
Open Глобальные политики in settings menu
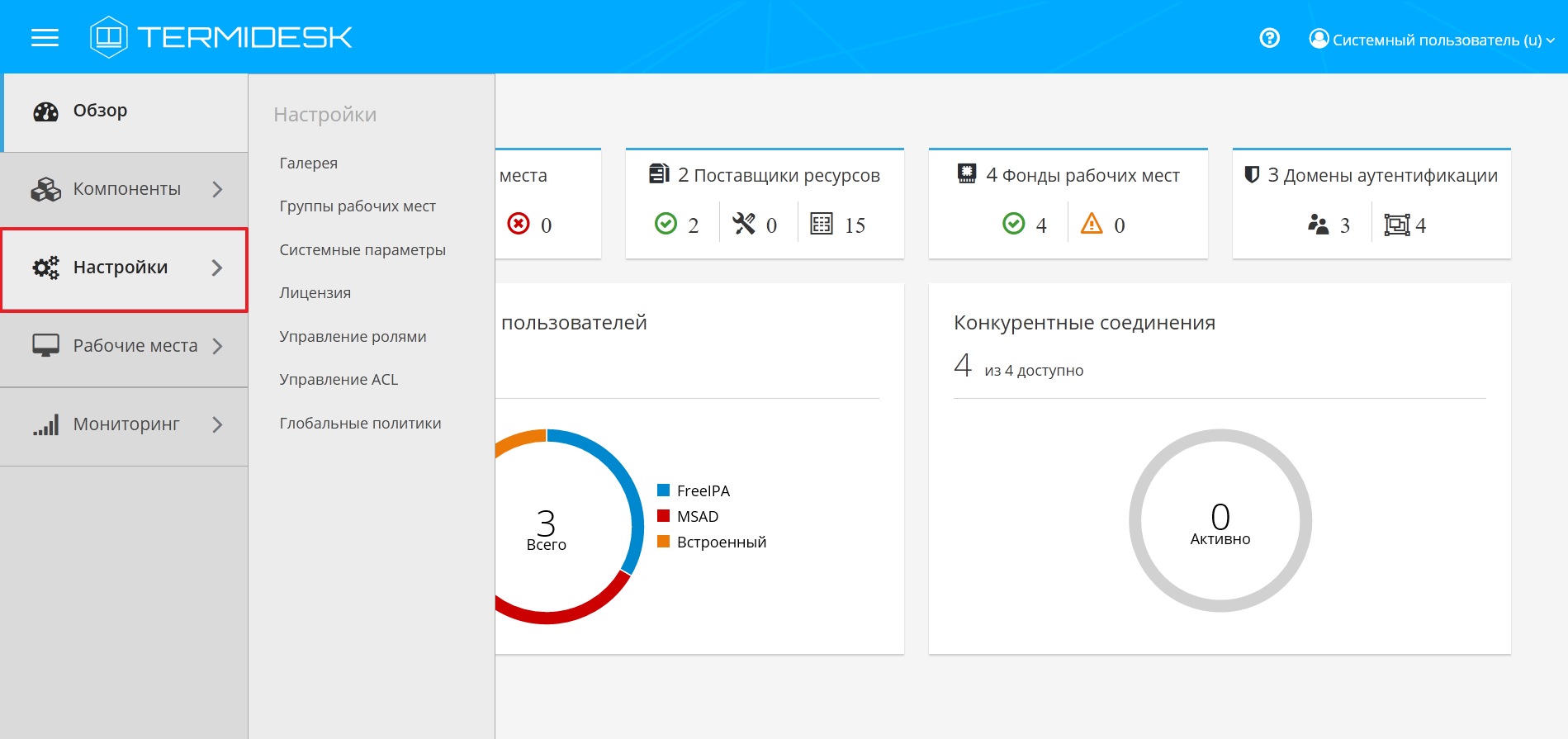point(360,424)
